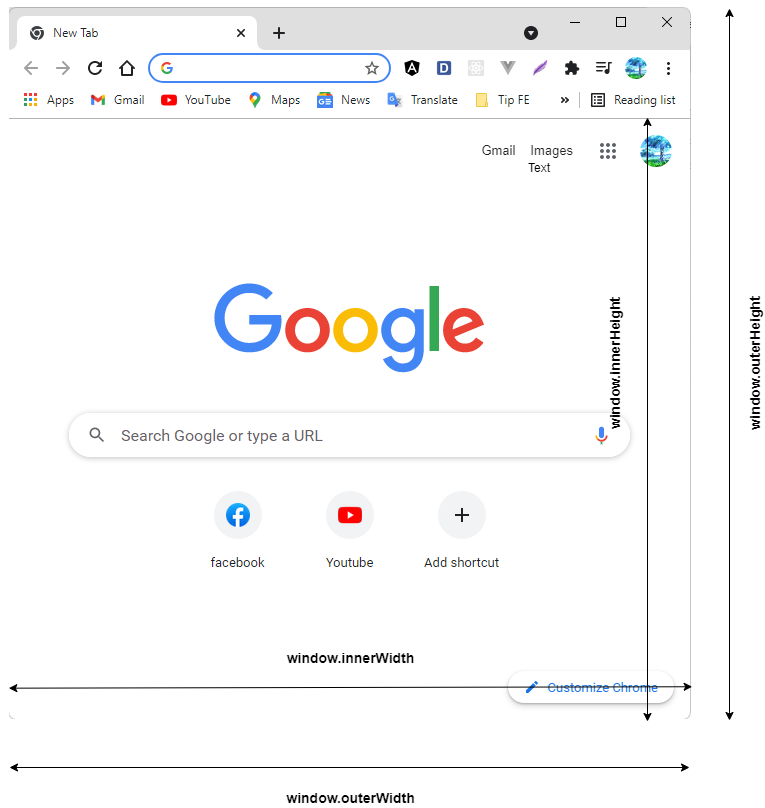Open the facebook shortcut tile

coord(237,530)
